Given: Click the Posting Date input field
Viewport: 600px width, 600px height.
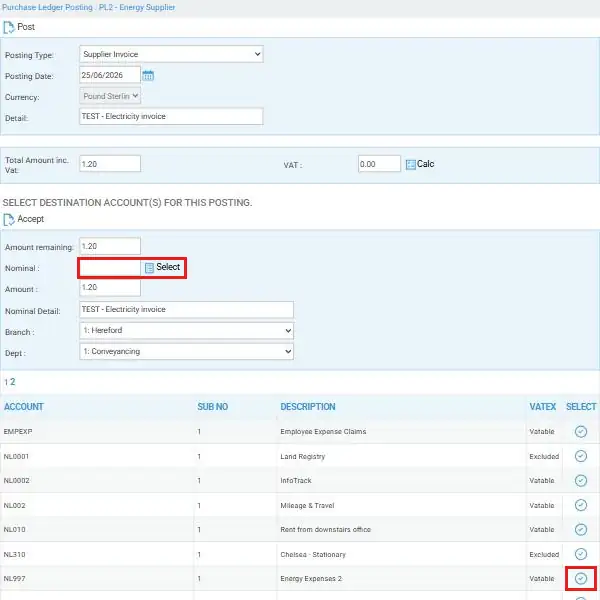Looking at the screenshot, I should (x=110, y=75).
